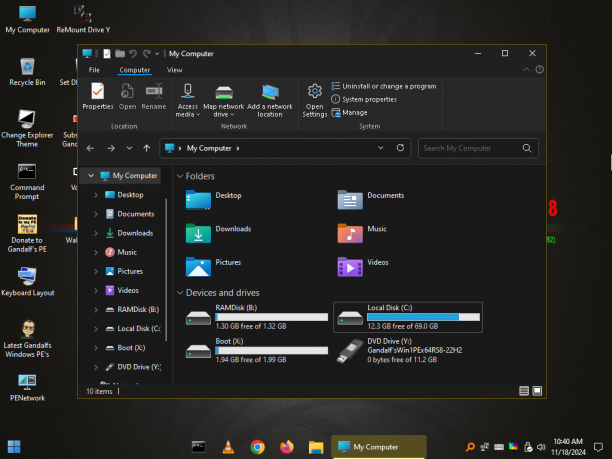Click the Access media ribbon icon
612x459 pixels.
188,91
